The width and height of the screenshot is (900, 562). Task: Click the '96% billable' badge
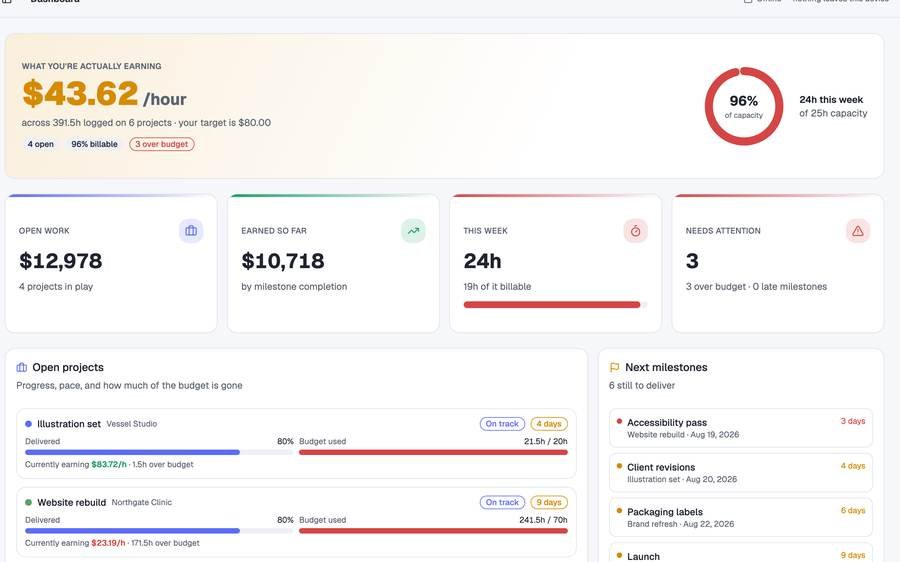(94, 144)
